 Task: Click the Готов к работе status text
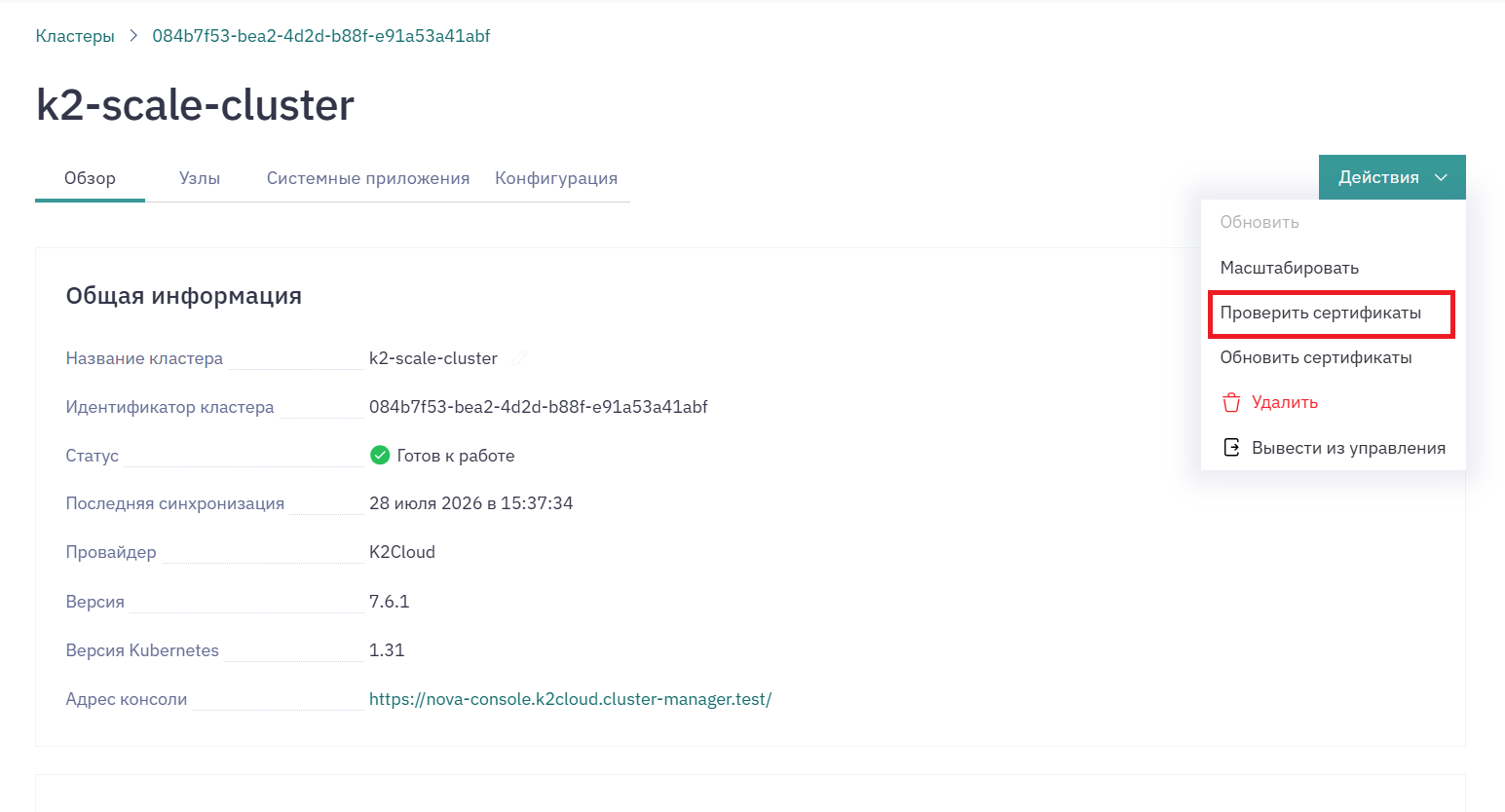tap(456, 456)
